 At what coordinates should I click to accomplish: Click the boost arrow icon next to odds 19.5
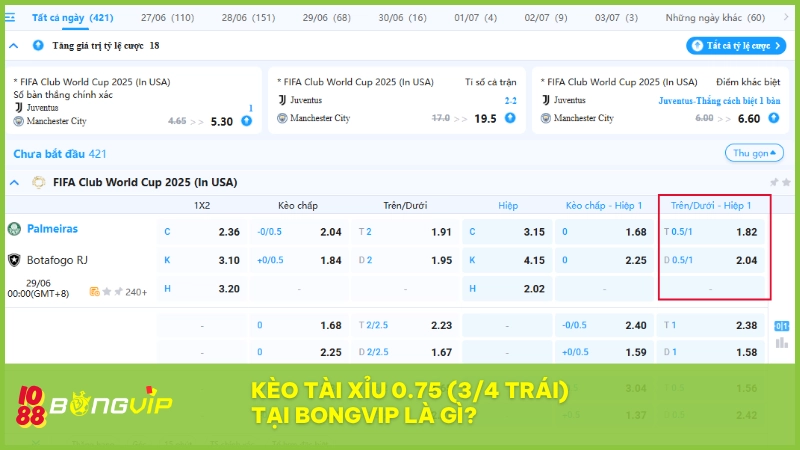click(509, 118)
